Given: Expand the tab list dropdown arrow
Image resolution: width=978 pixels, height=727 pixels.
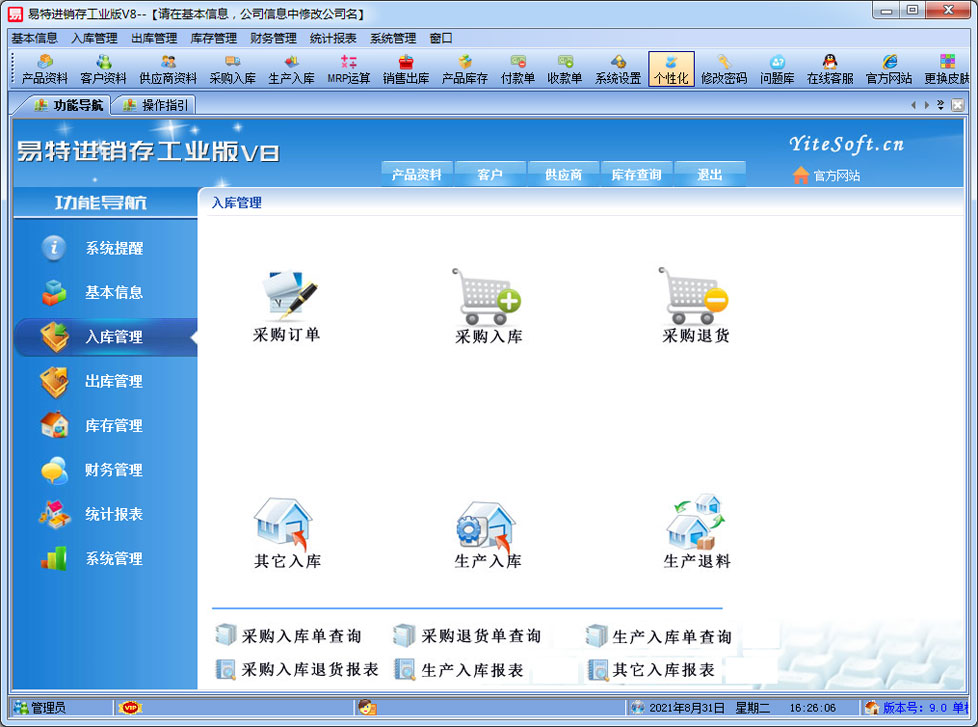Looking at the screenshot, I should coord(940,105).
